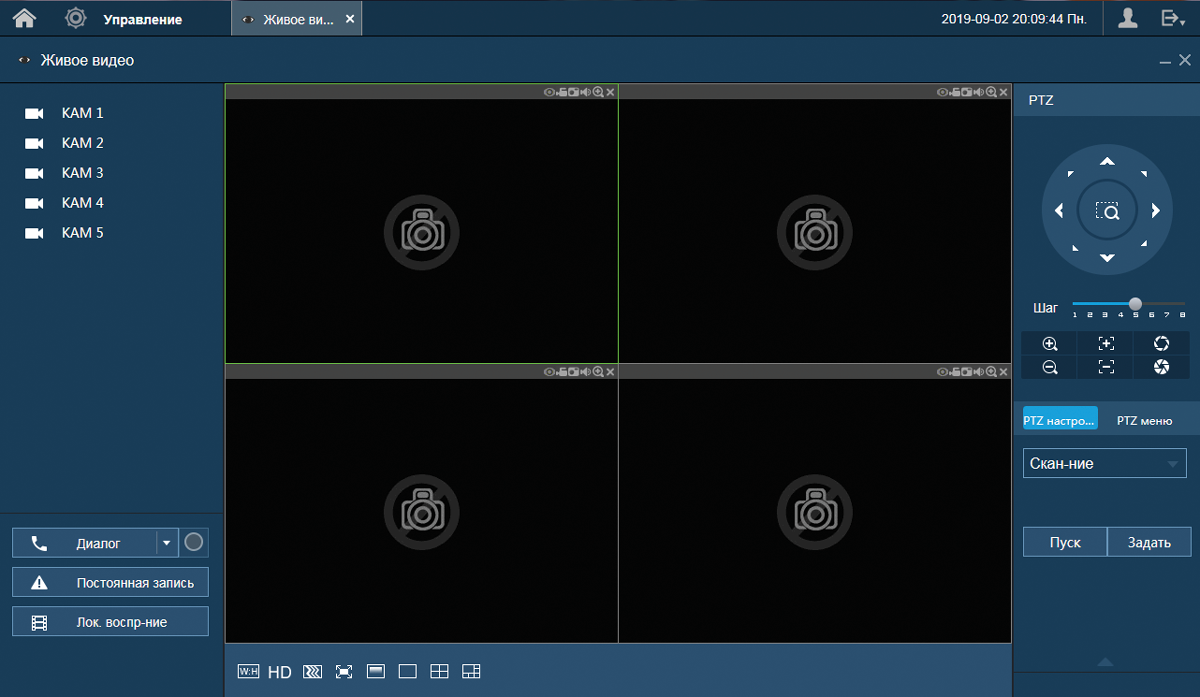This screenshot has height=697, width=1200.
Task: Expand the logout menu arrow in top bar
Action: (x=1172, y=18)
